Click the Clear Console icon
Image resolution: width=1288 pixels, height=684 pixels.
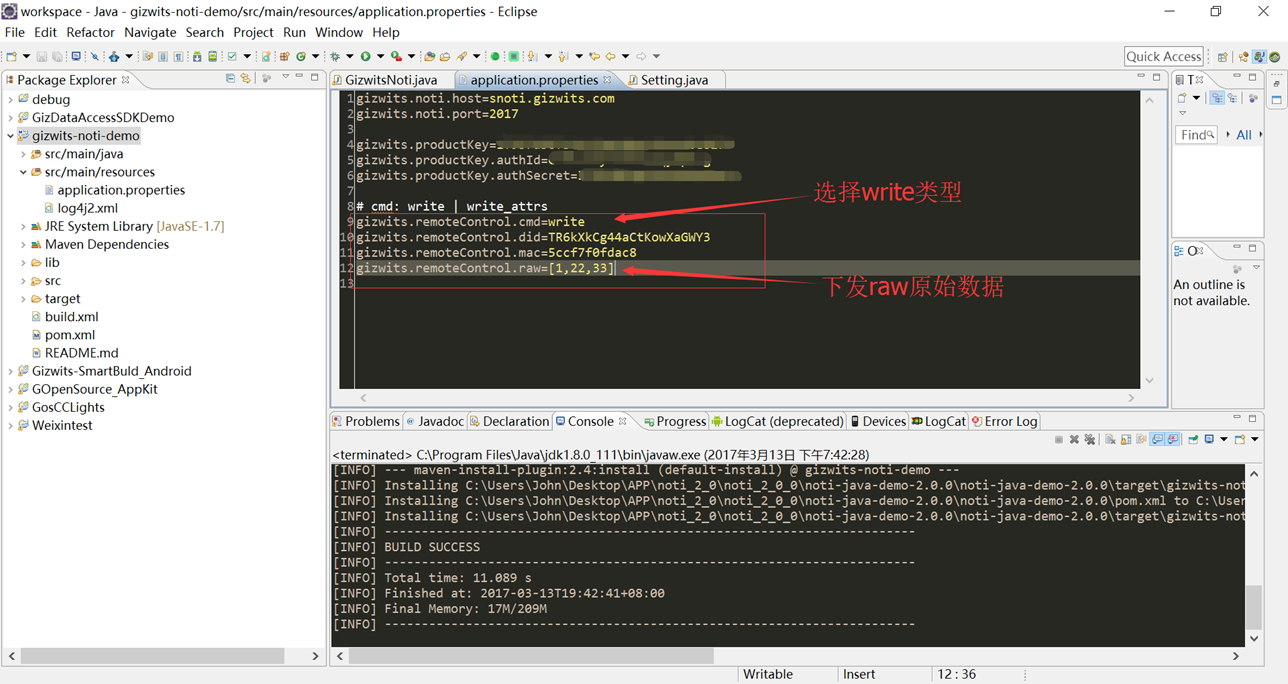click(1111, 440)
